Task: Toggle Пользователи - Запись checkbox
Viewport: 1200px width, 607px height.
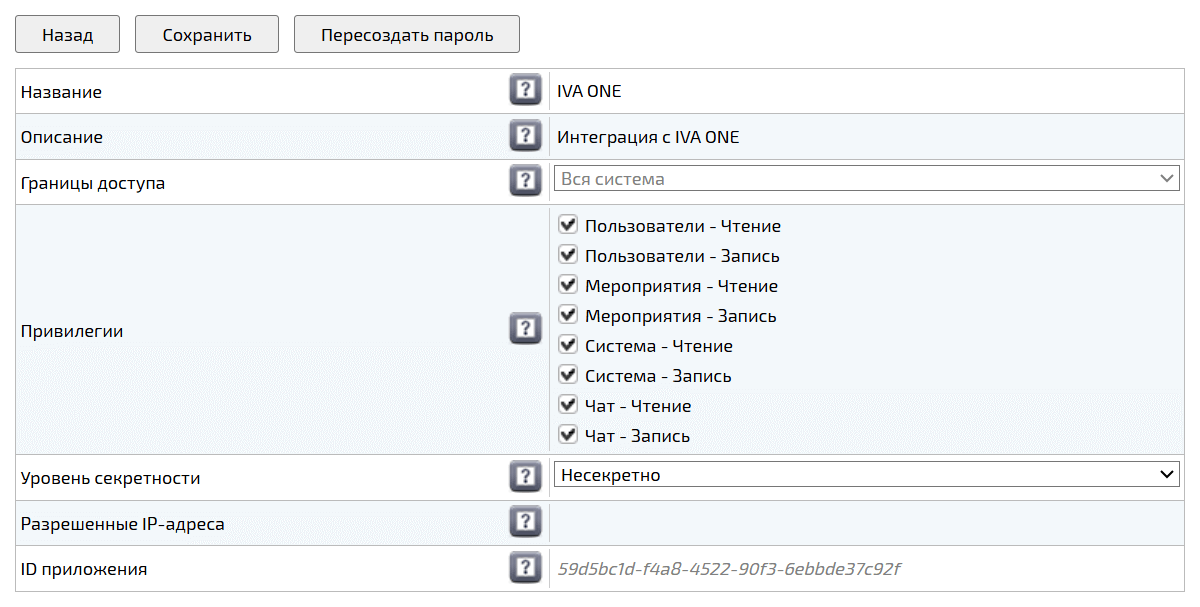Action: (x=568, y=255)
